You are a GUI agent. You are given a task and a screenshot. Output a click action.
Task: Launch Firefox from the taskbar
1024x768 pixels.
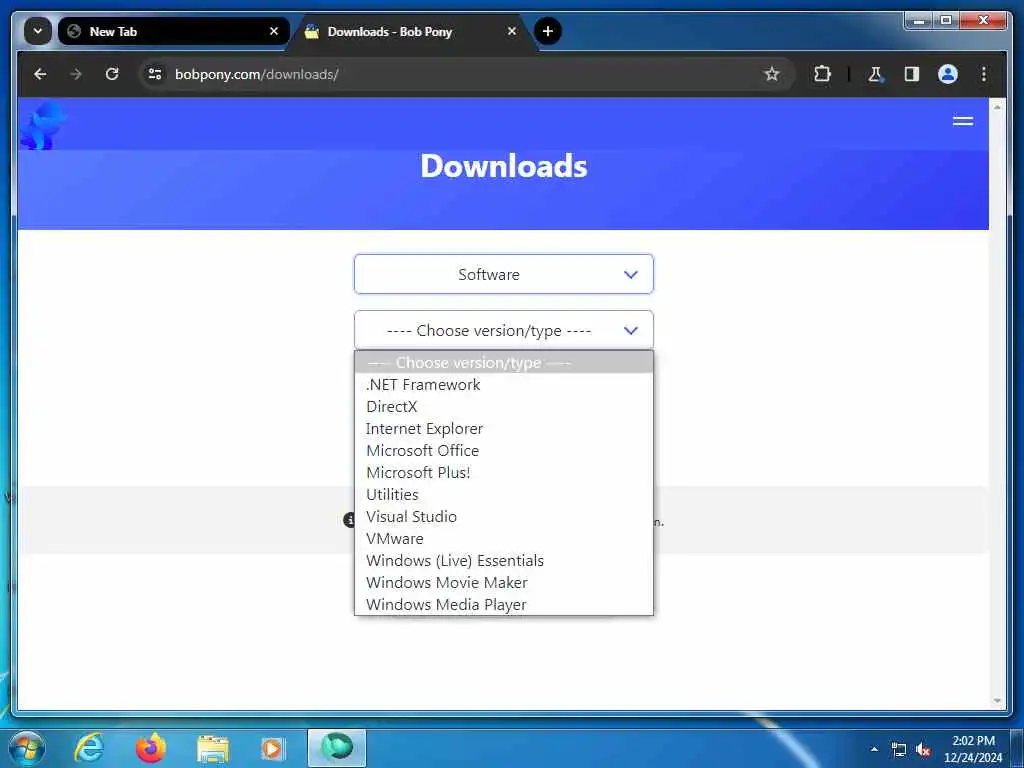tap(151, 748)
